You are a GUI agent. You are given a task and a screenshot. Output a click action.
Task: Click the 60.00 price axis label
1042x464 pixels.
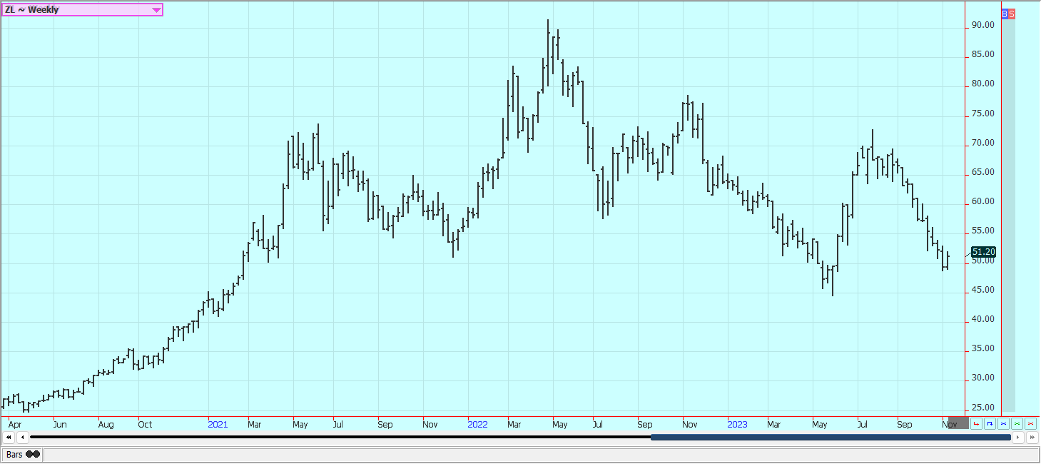983,201
